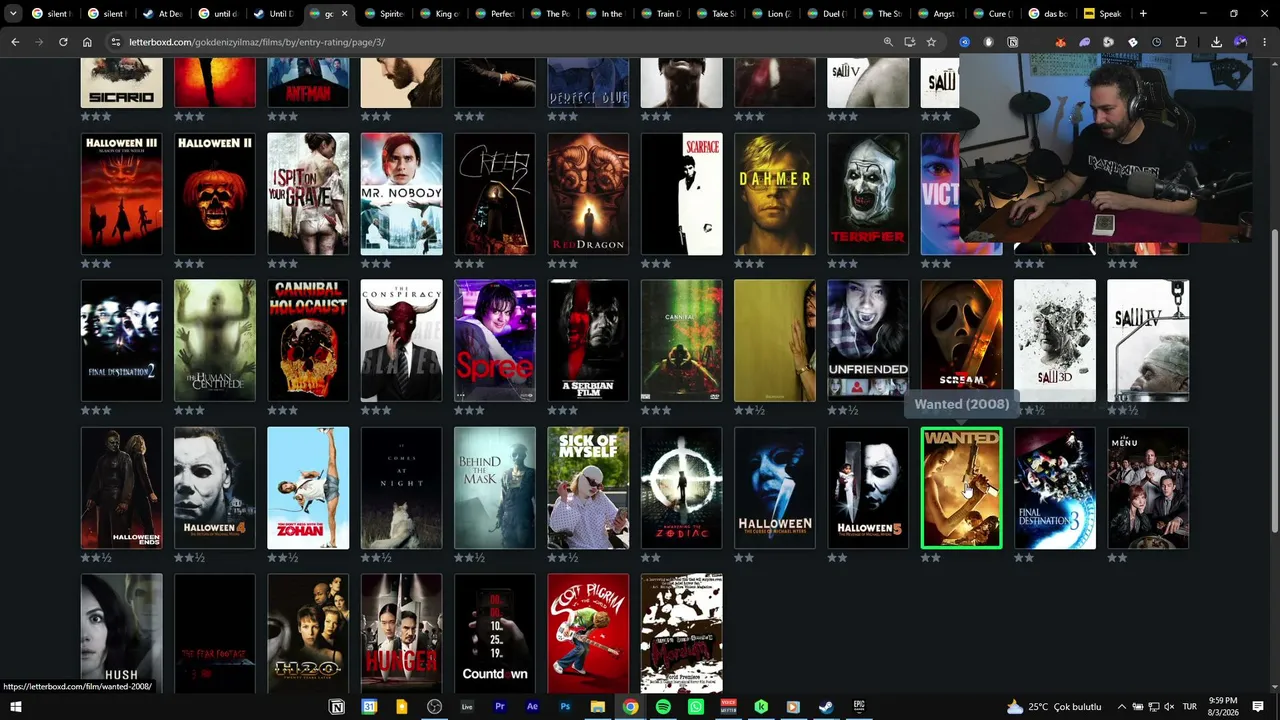Open the Epic Games launcher from the taskbar
This screenshot has height=720, width=1280.
pos(859,707)
